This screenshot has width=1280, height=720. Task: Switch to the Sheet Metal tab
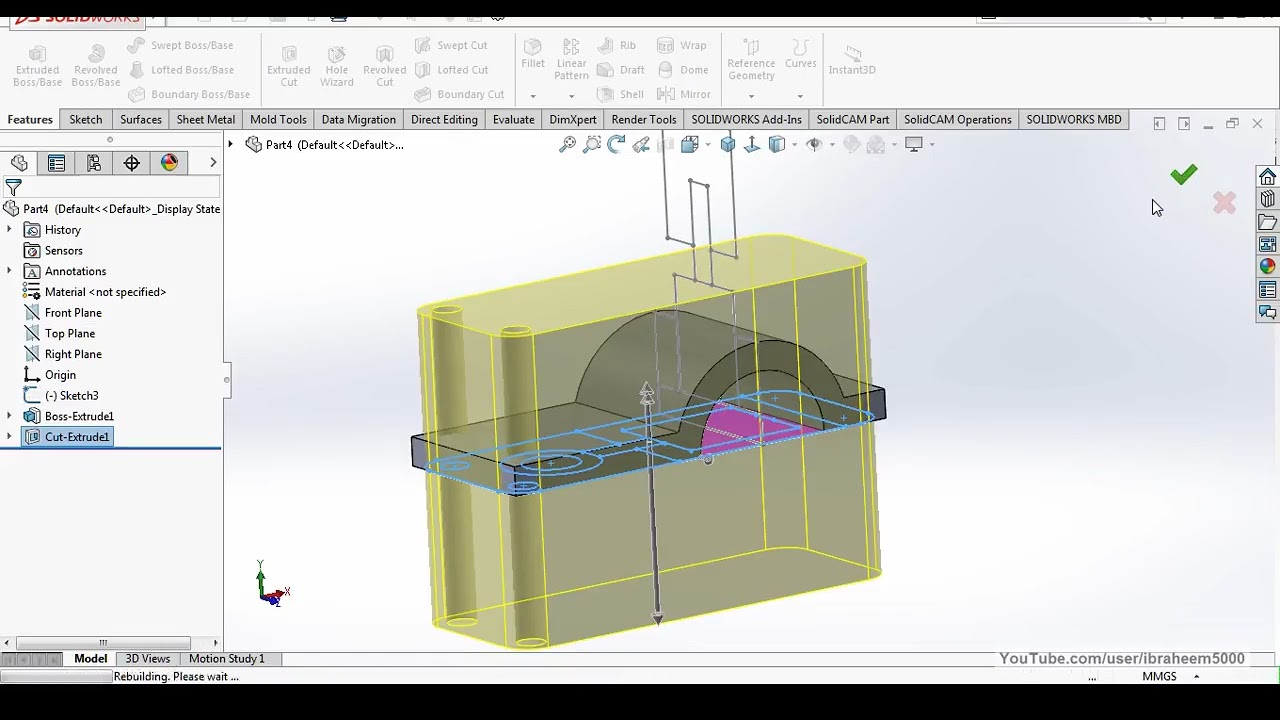tap(206, 120)
